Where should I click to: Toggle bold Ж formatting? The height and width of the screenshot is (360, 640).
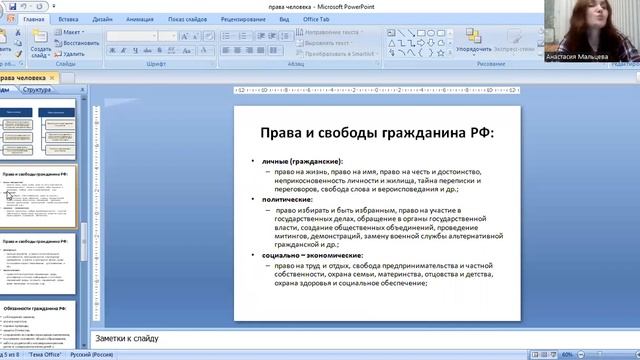click(112, 50)
